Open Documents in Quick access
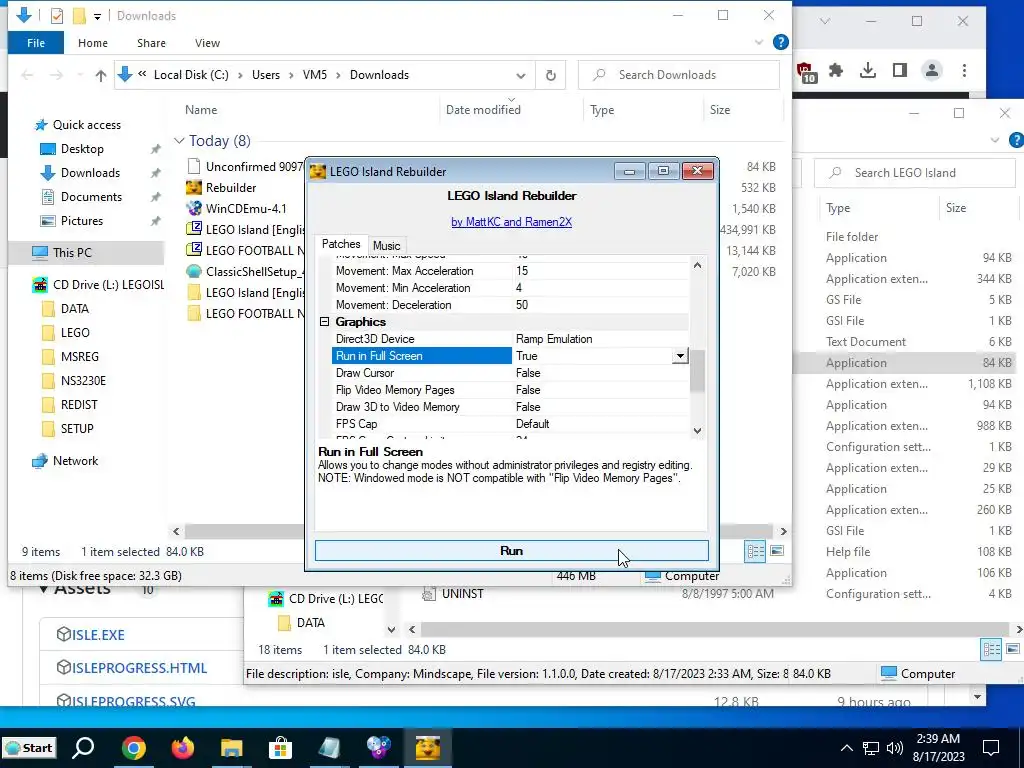 91,197
